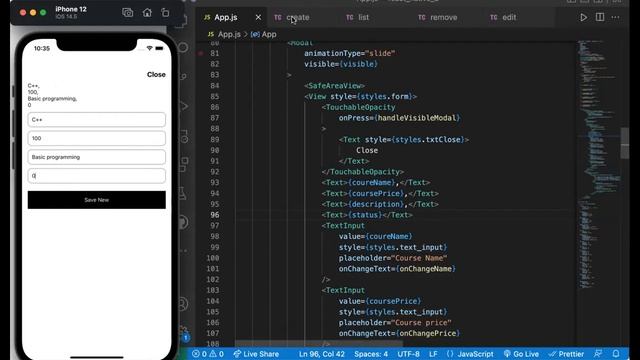Open feedback icon in status bar
Screen dimensions: 640x360
(598, 354)
